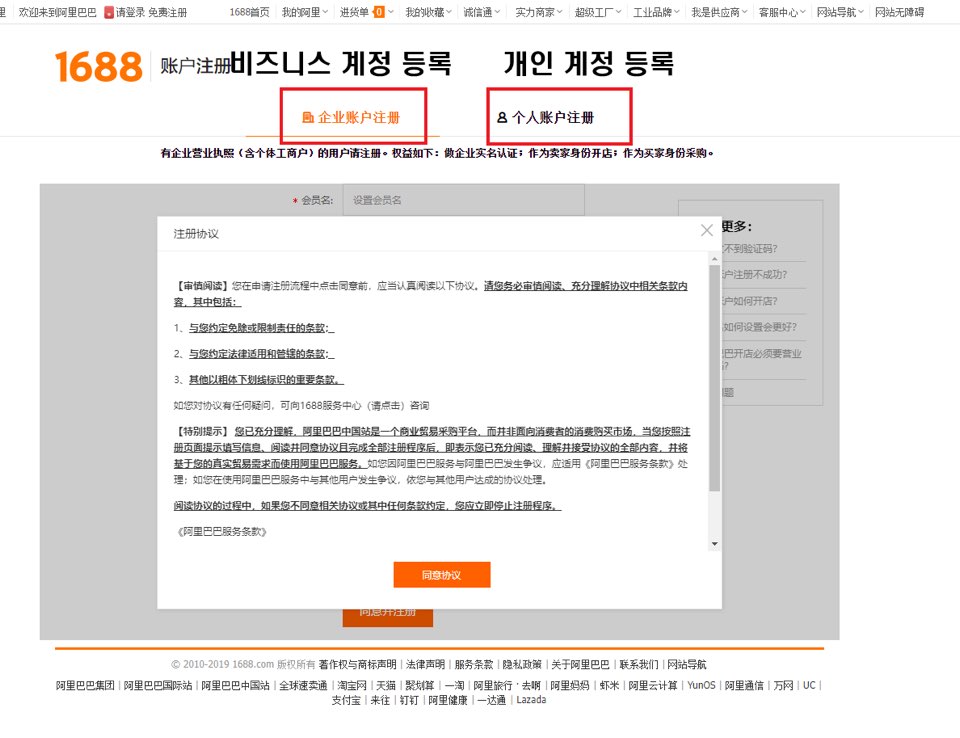This screenshot has width=960, height=738.
Task: Open 阿里妈妈 footer link
Action: pos(570,685)
